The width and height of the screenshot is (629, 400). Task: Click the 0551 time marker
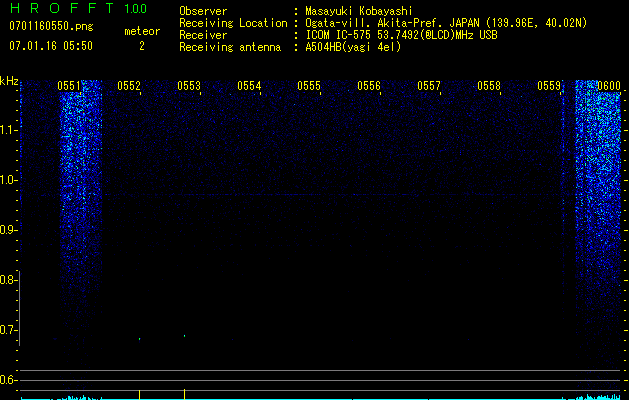point(69,86)
